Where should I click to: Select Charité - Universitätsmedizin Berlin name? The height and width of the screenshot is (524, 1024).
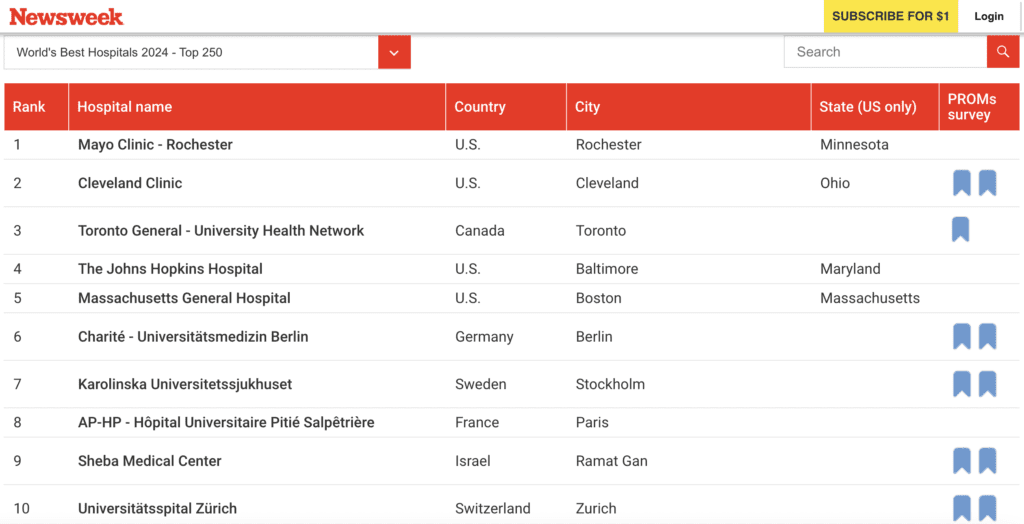193,336
